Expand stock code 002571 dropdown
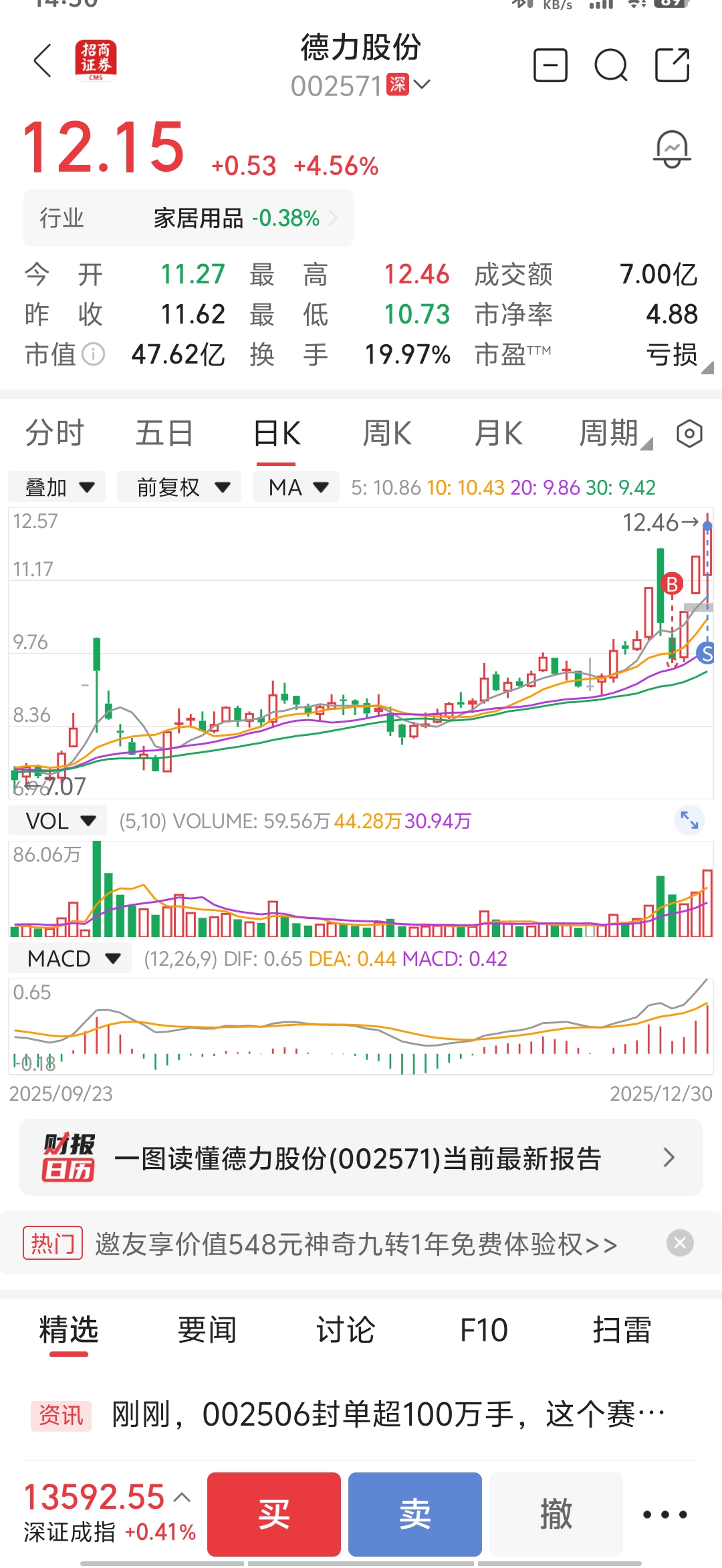722x1568 pixels. 422,85
